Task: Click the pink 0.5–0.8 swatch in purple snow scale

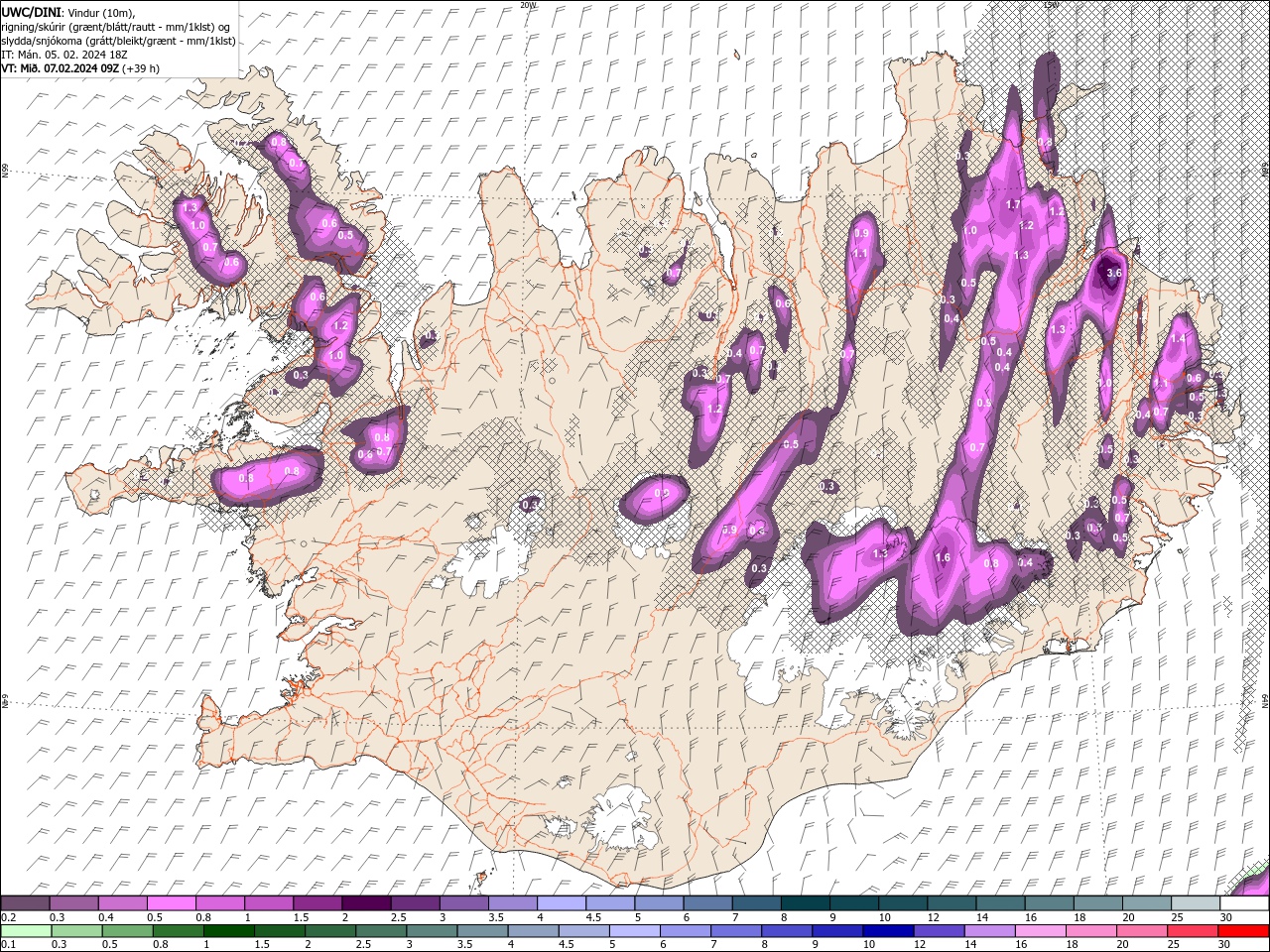Action: click(x=171, y=902)
